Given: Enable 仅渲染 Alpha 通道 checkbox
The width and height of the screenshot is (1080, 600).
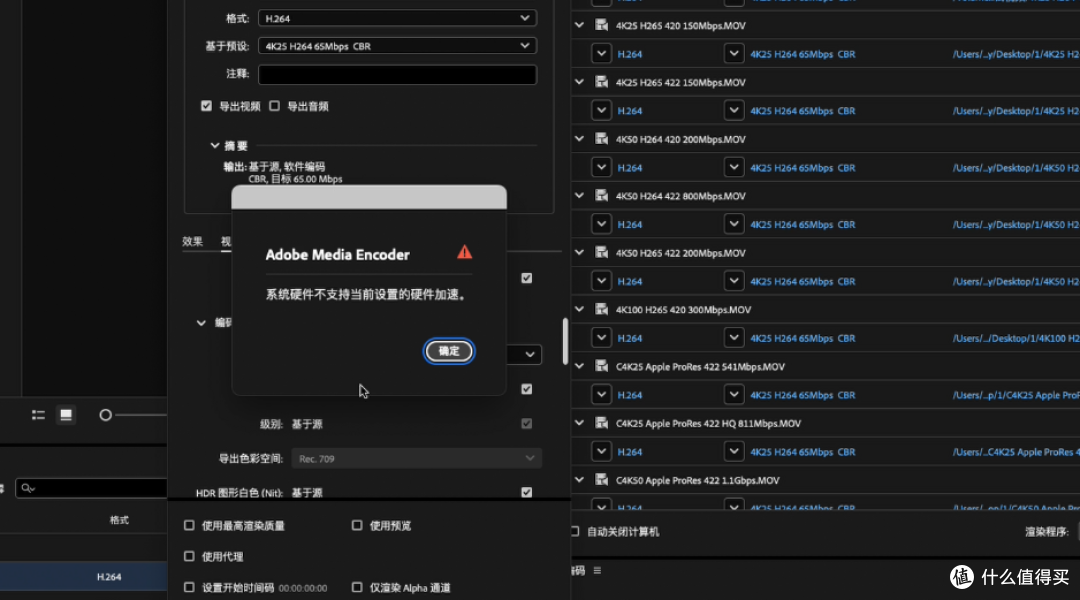Looking at the screenshot, I should pos(357,588).
